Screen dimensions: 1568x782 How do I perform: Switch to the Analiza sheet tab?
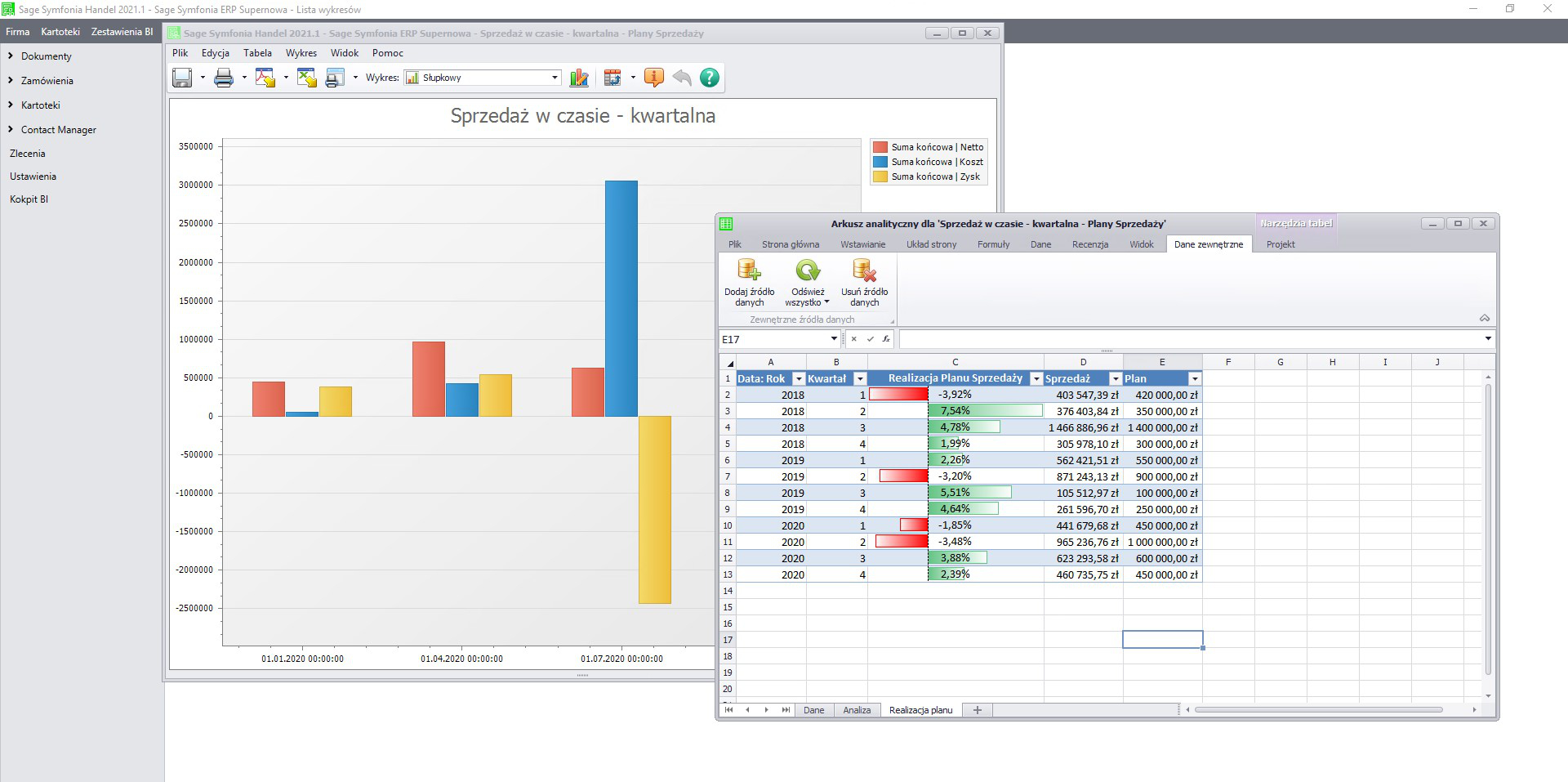point(857,710)
